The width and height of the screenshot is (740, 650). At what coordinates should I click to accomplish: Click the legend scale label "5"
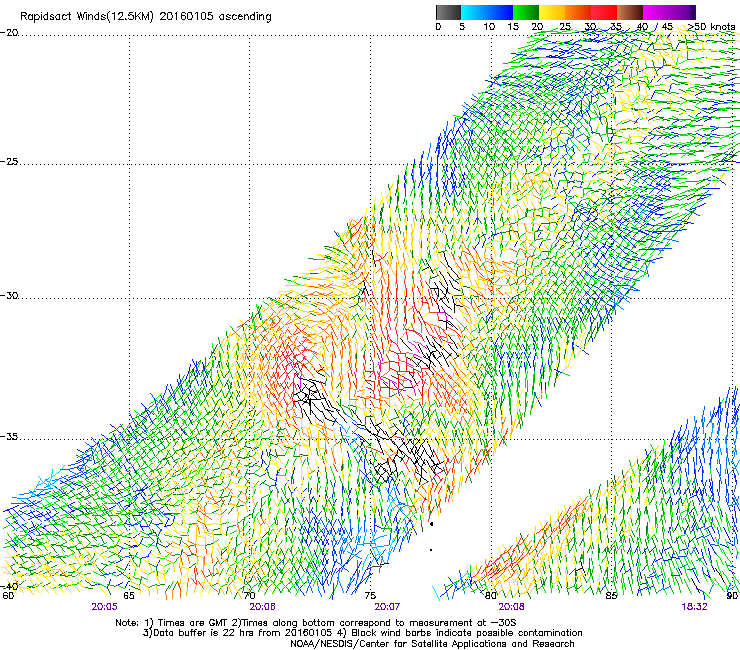click(462, 27)
